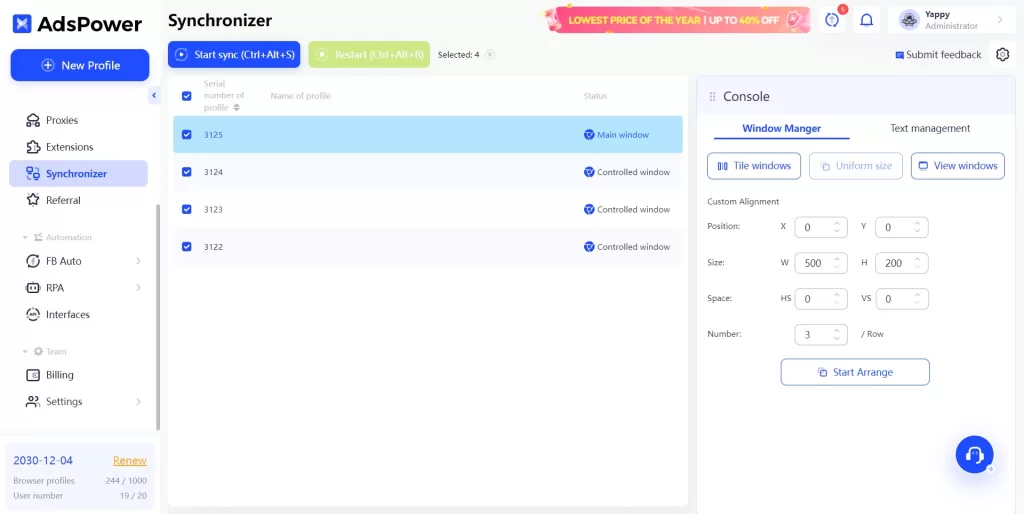Click the Chrome icon in row 3123
Viewport: 1024px width, 514px height.
pos(589,210)
